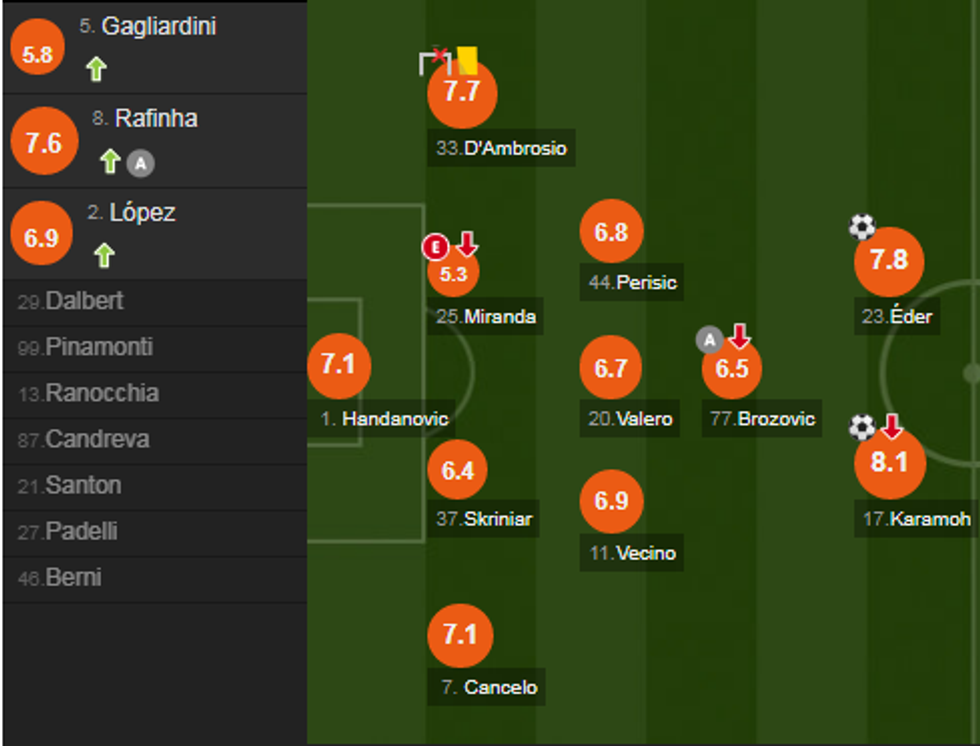Select Ranocchia from the substitutes list
980x746 pixels.
(x=87, y=393)
